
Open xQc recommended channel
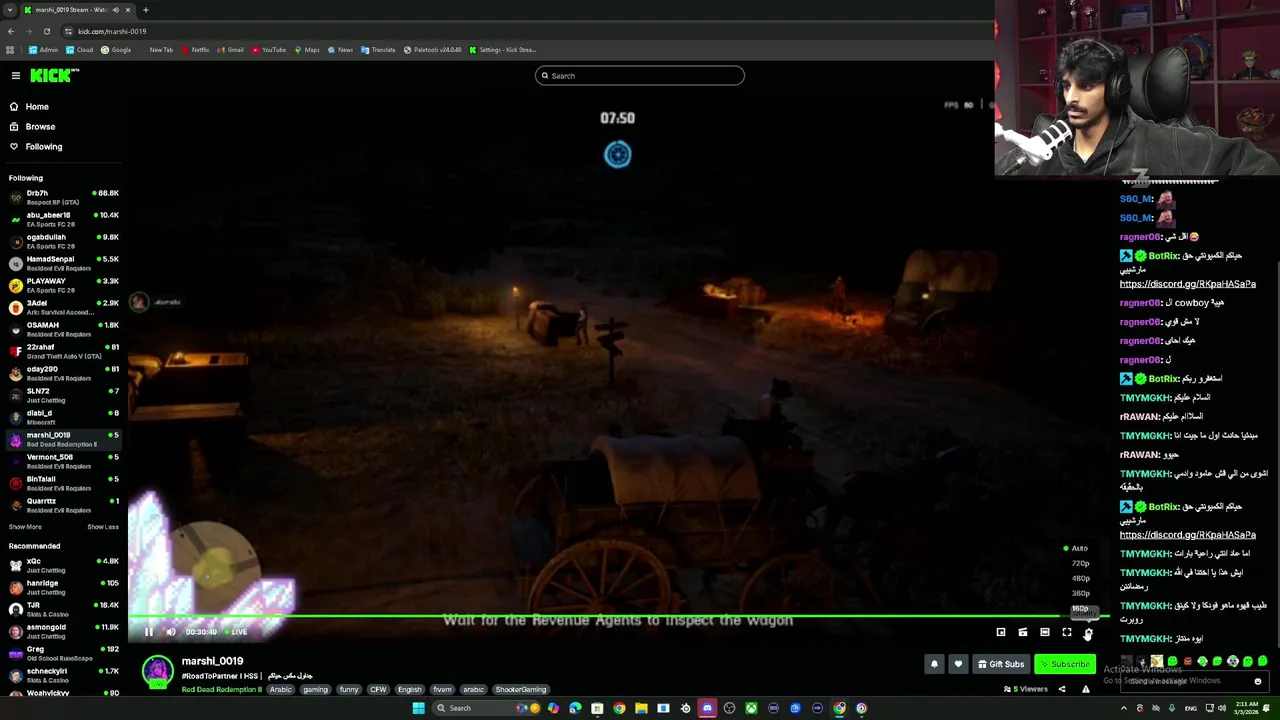(63, 565)
